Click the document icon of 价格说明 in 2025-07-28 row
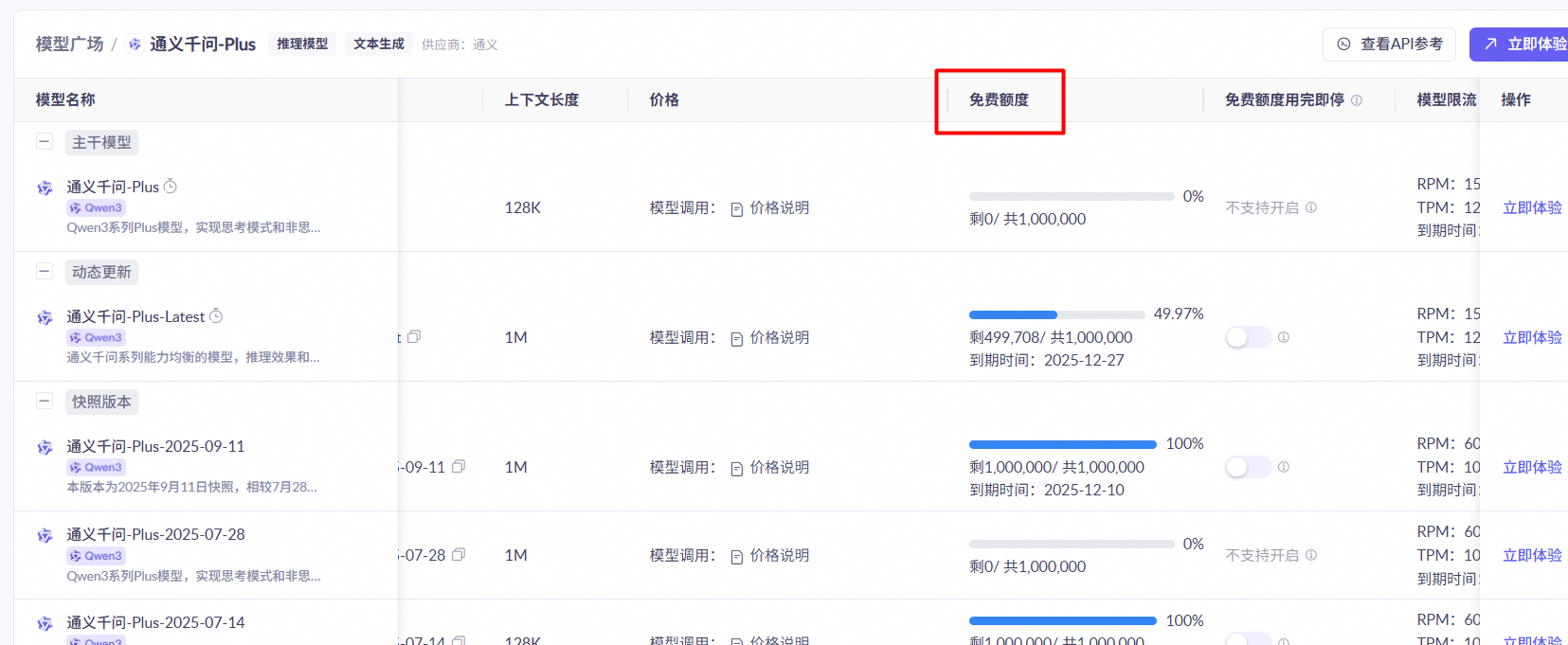 tap(737, 557)
